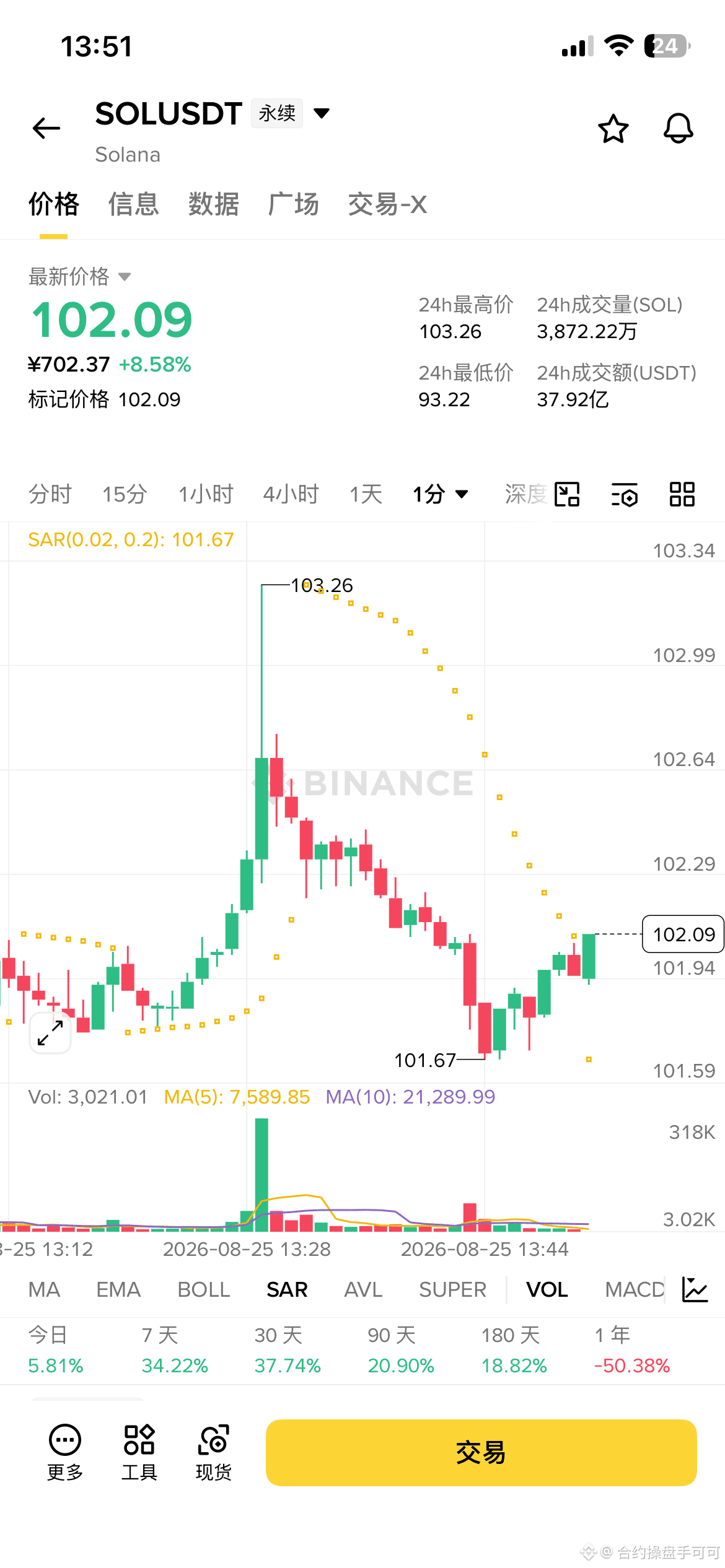Enable the BOLL indicator
The image size is (725, 1568).
point(204,1289)
